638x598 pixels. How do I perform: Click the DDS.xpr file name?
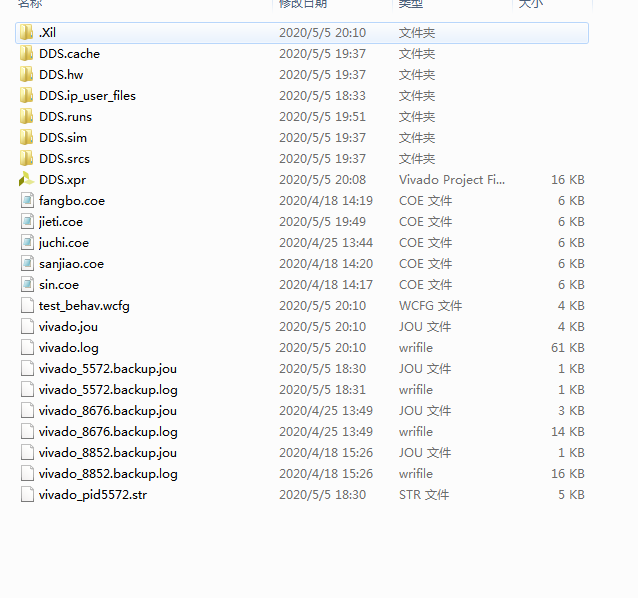point(63,179)
